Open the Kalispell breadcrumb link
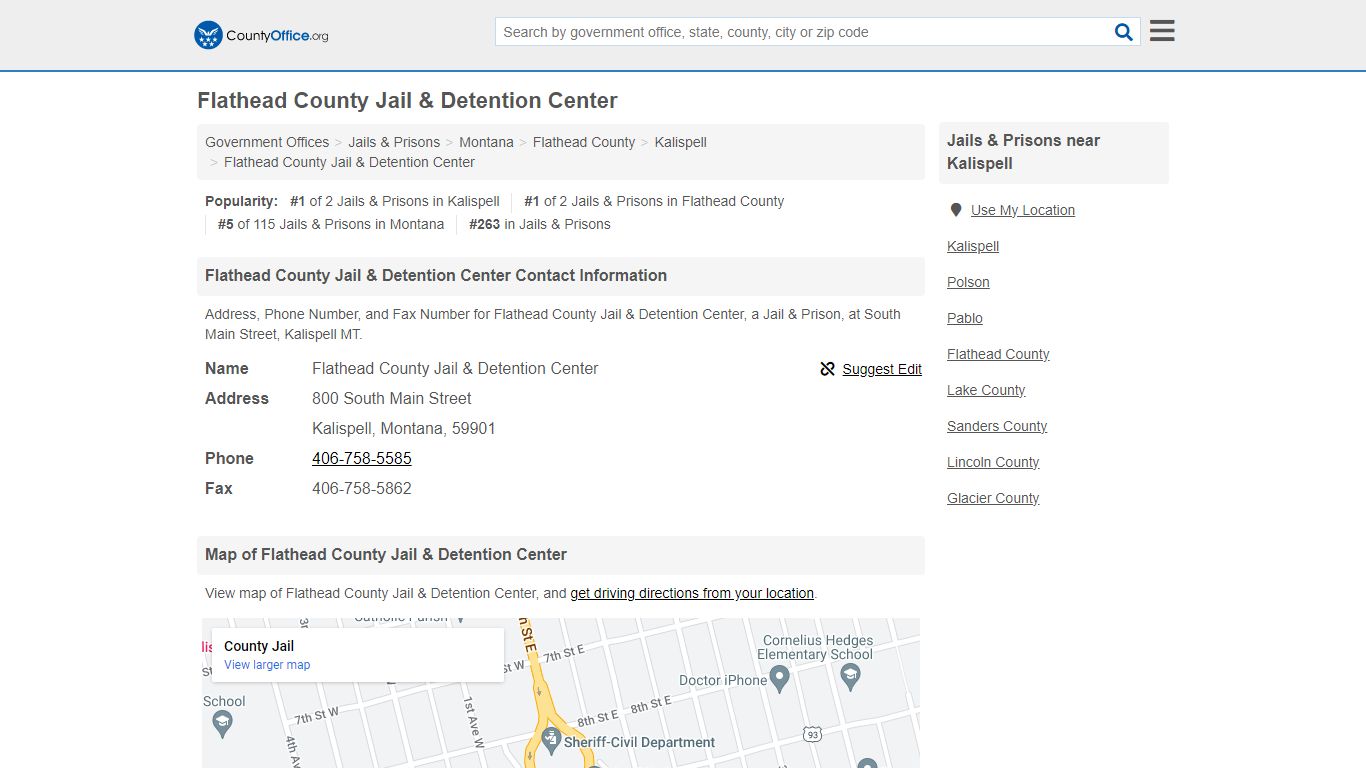Image resolution: width=1366 pixels, height=768 pixels. [x=681, y=142]
